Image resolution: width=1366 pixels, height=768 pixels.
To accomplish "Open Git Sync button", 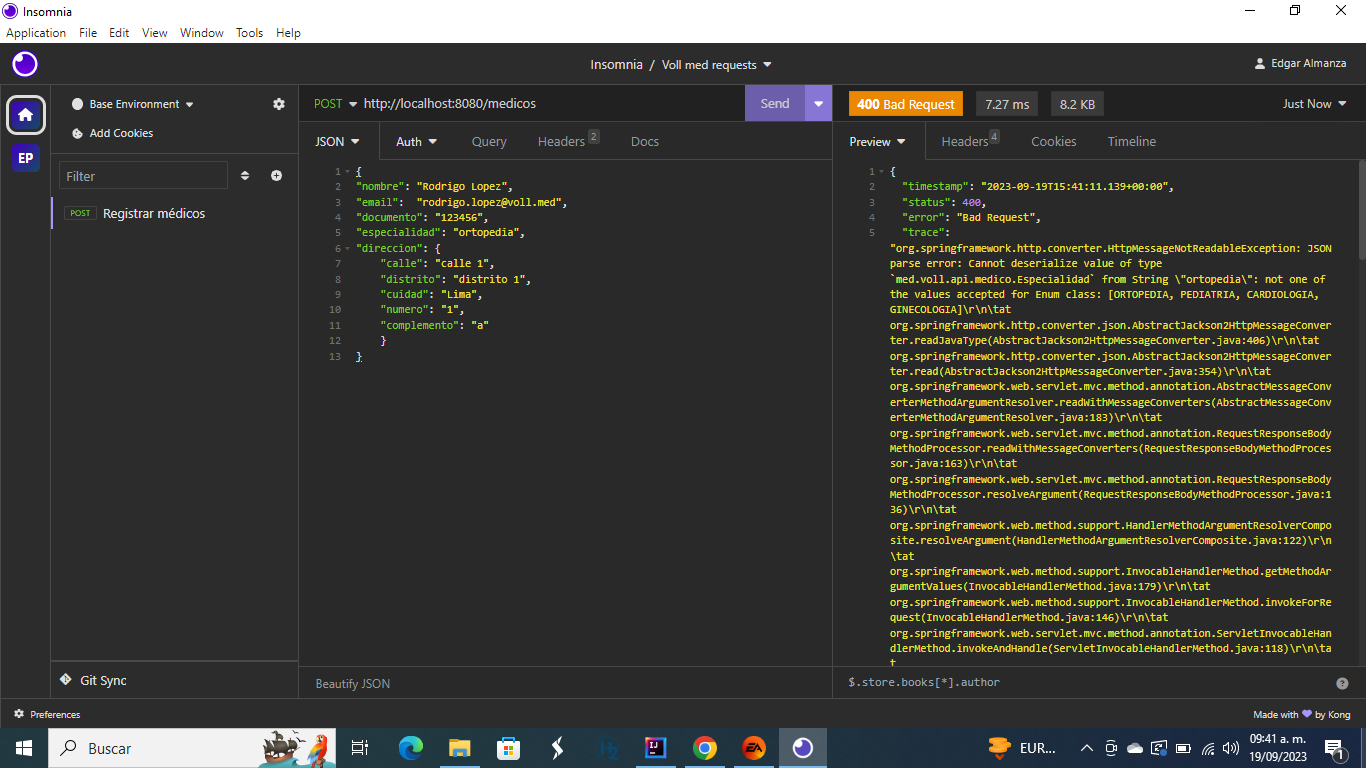I will pos(93,680).
